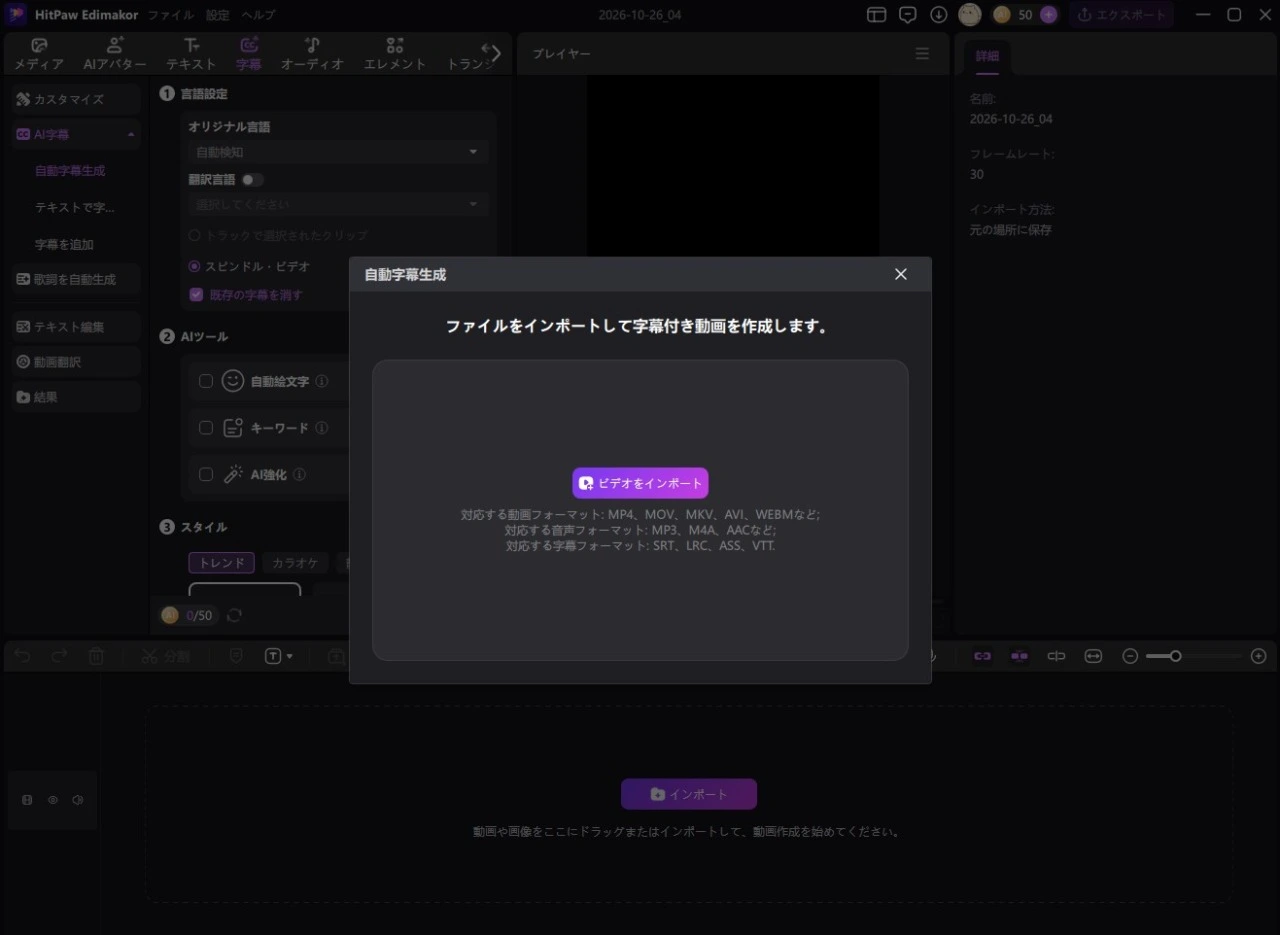Screen dimensions: 1280x935
Task: Click the user avatar icon
Action: (969, 15)
